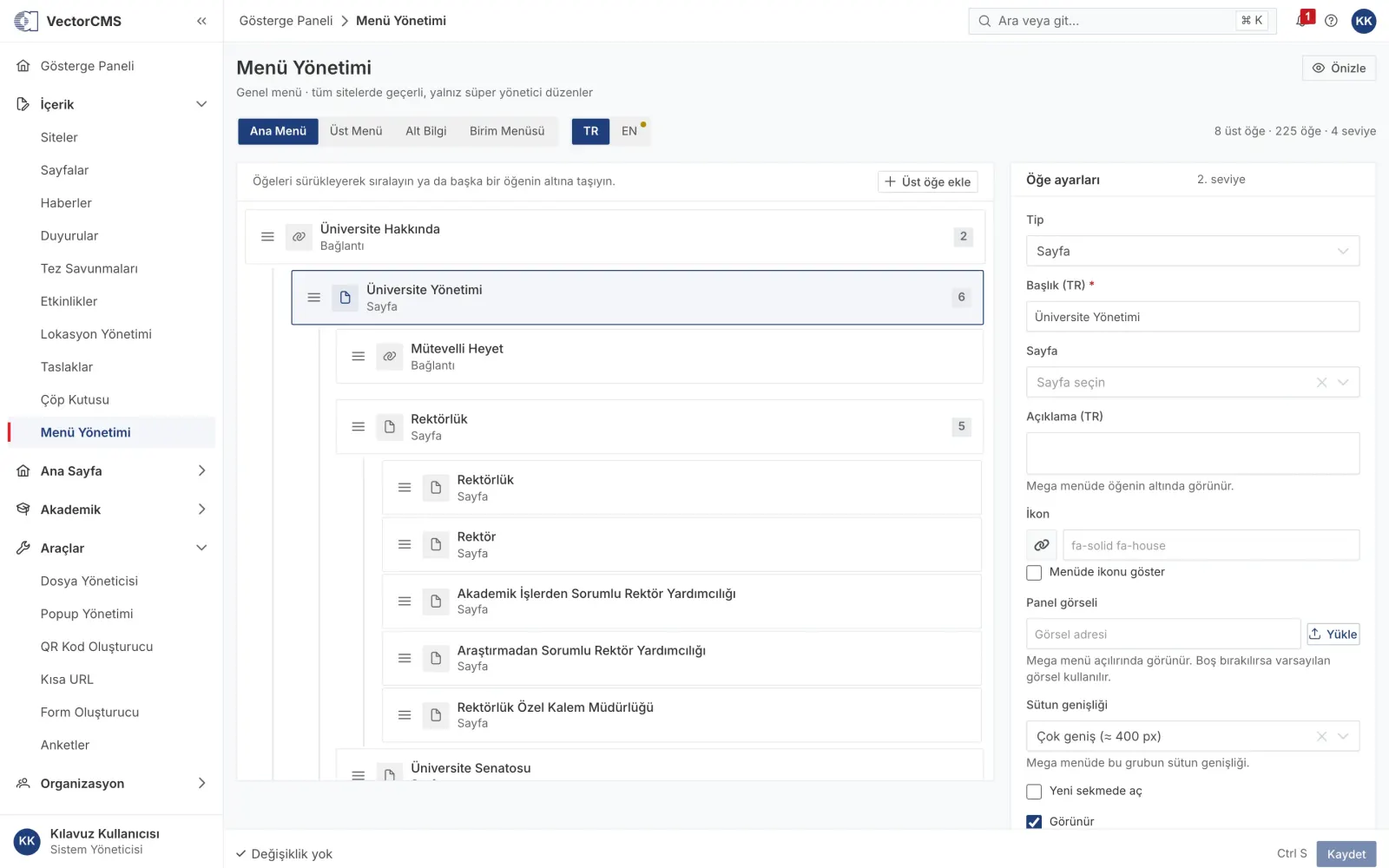Expand the Akademik sidebar section
The width and height of the screenshot is (1389, 868).
point(201,510)
